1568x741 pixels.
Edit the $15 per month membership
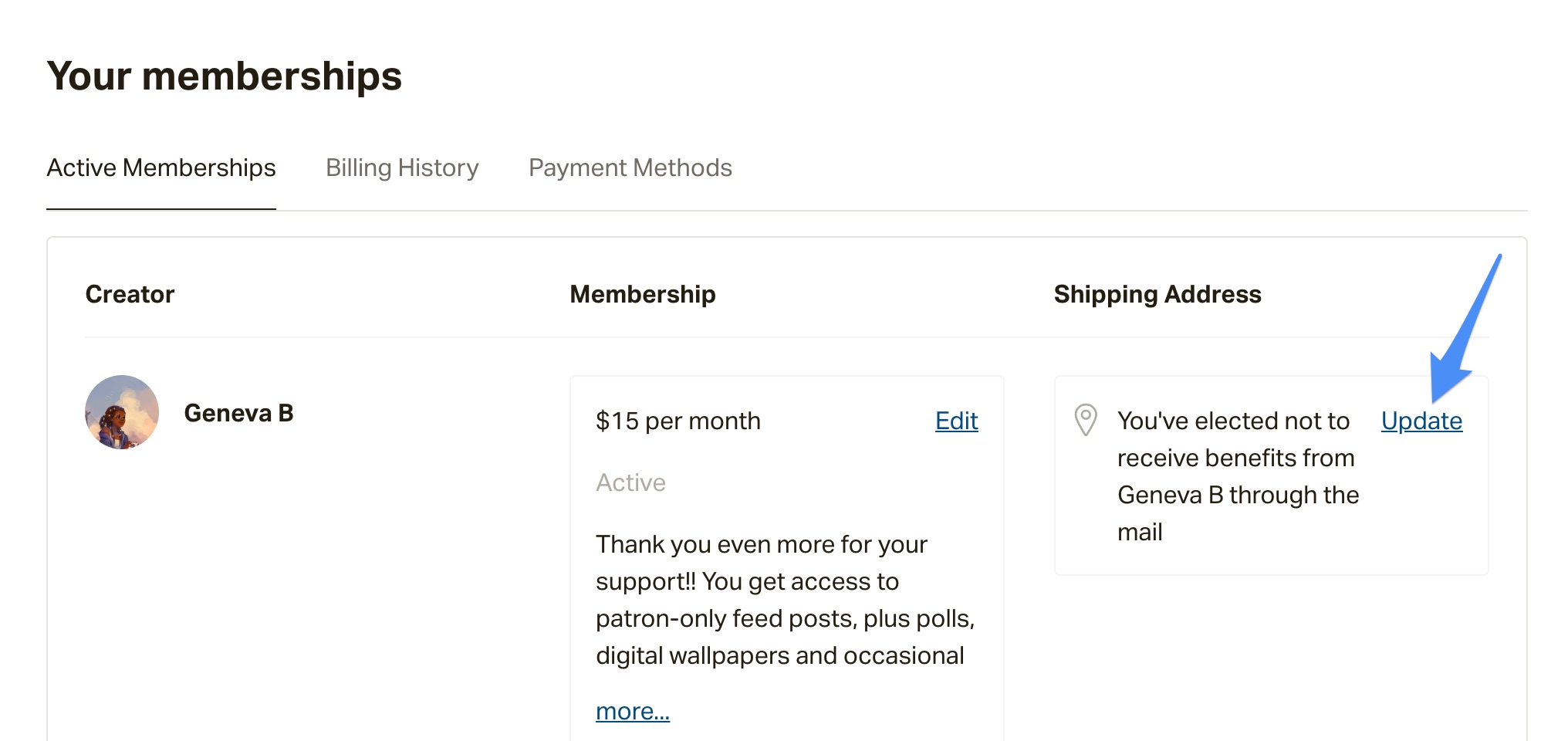(x=957, y=421)
